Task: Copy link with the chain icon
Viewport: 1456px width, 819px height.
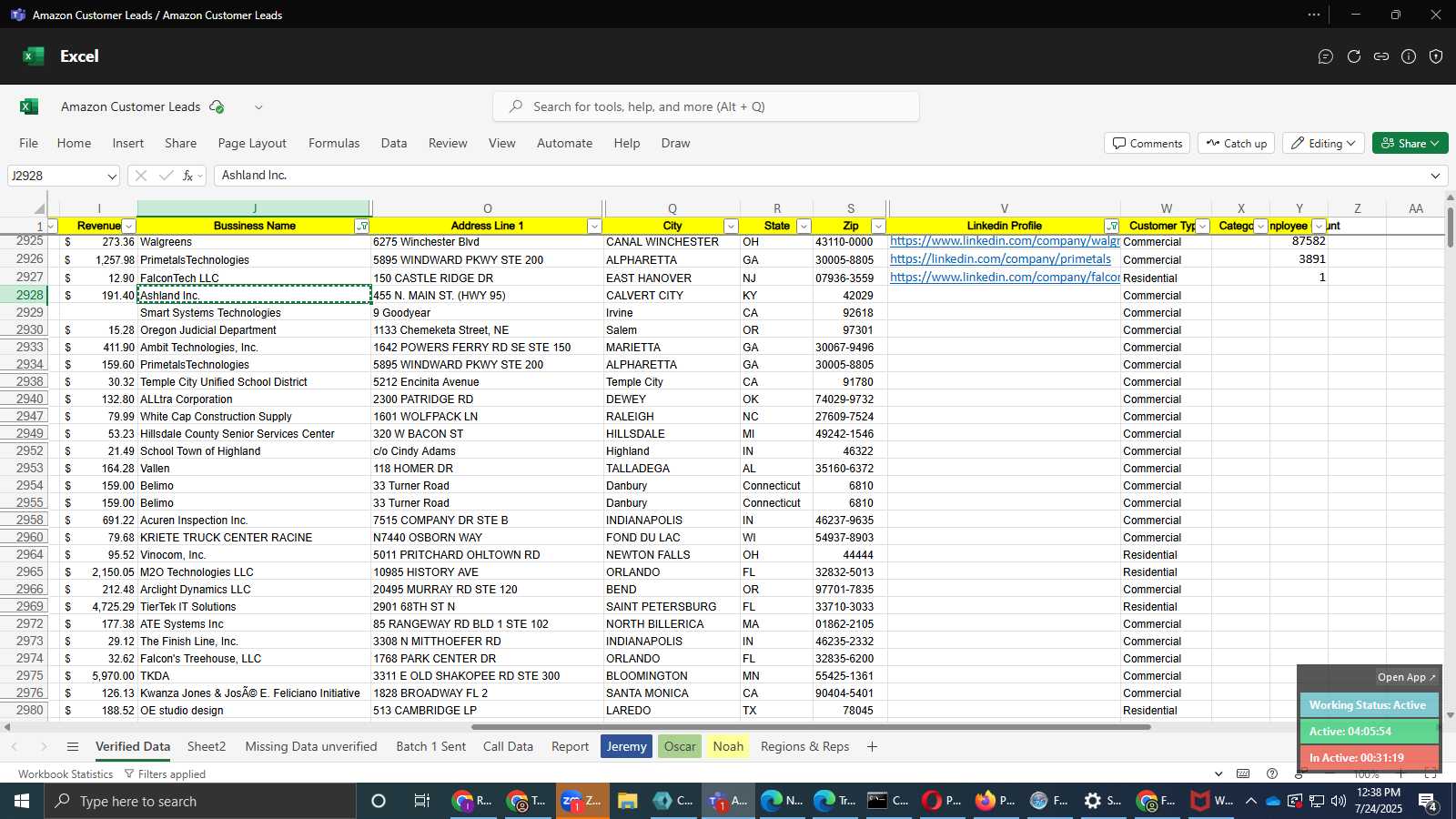Action: click(1381, 56)
